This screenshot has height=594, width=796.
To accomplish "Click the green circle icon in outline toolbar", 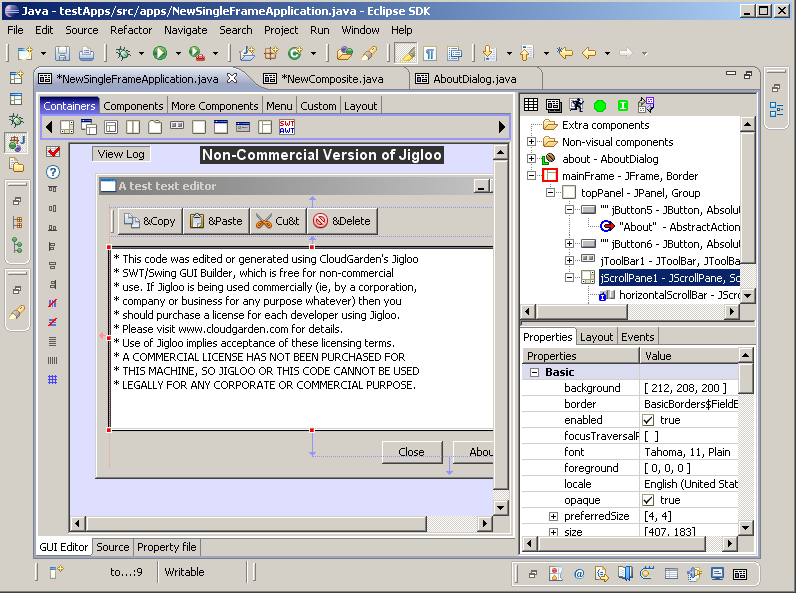I will (x=599, y=105).
